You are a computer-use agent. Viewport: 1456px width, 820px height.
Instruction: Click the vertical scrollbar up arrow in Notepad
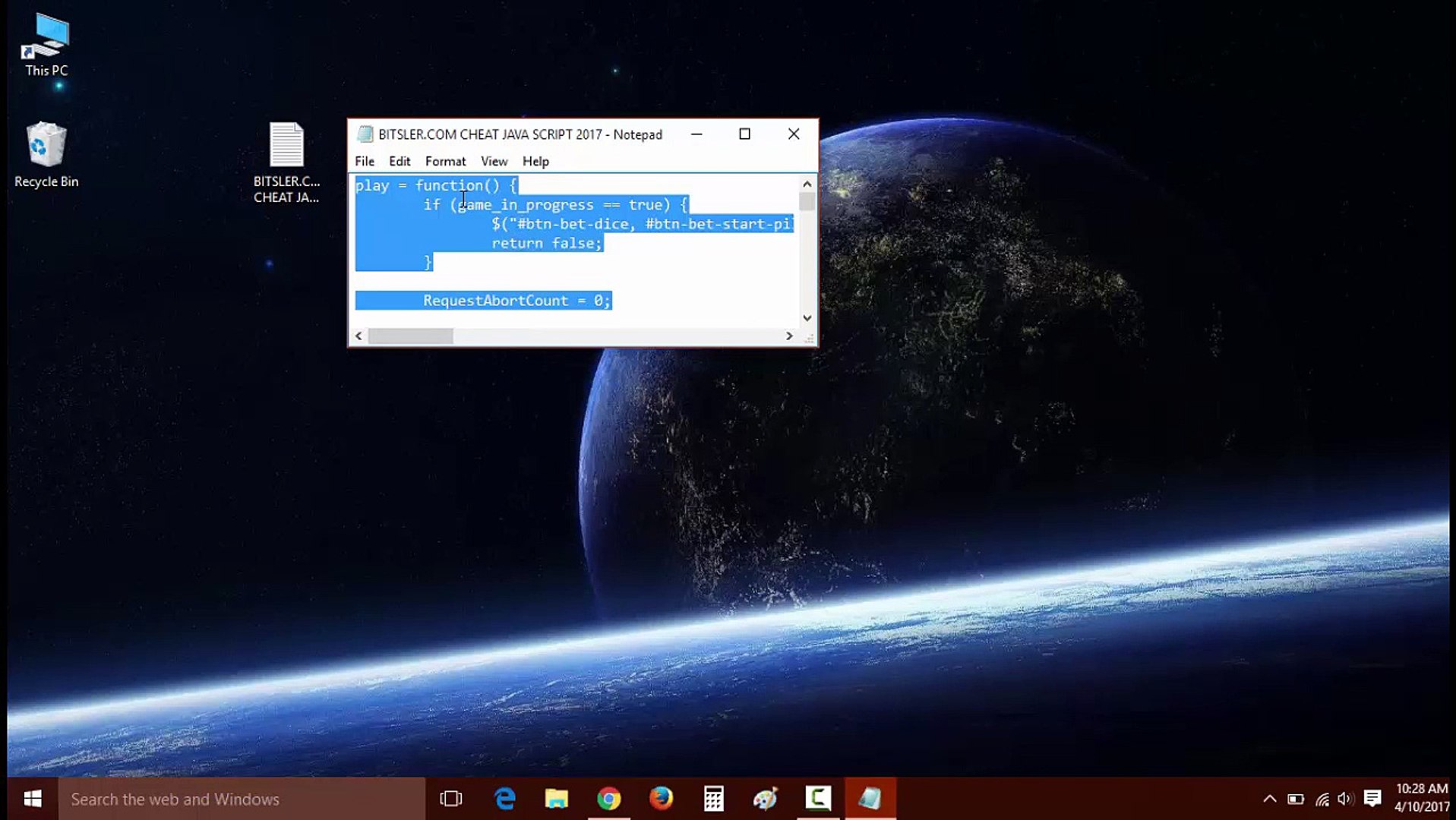(807, 184)
